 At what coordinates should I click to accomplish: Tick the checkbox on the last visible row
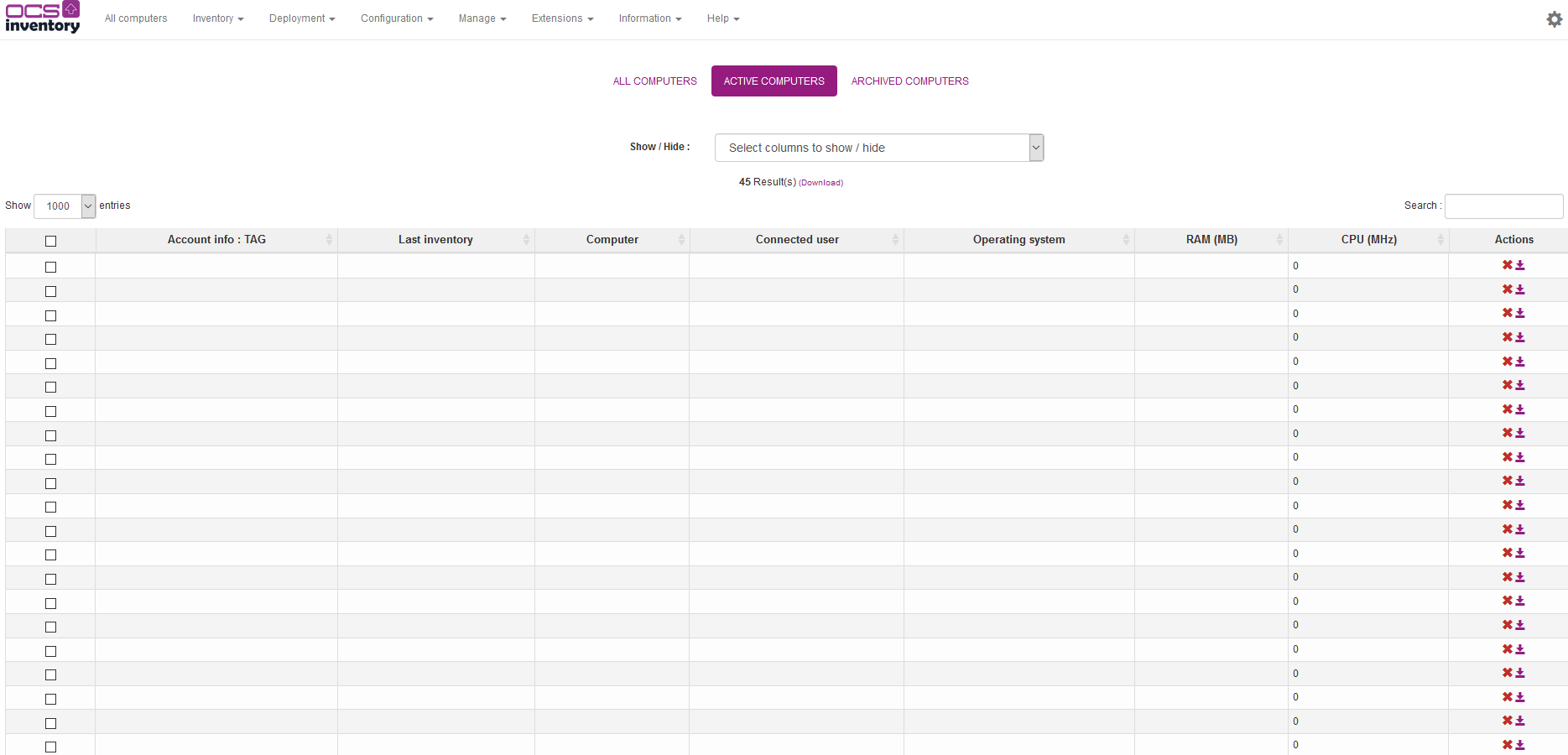[x=50, y=746]
